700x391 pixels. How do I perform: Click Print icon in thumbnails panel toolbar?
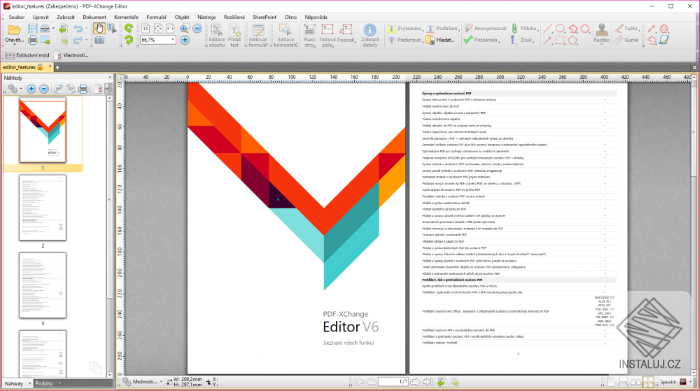pyautogui.click(x=83, y=89)
